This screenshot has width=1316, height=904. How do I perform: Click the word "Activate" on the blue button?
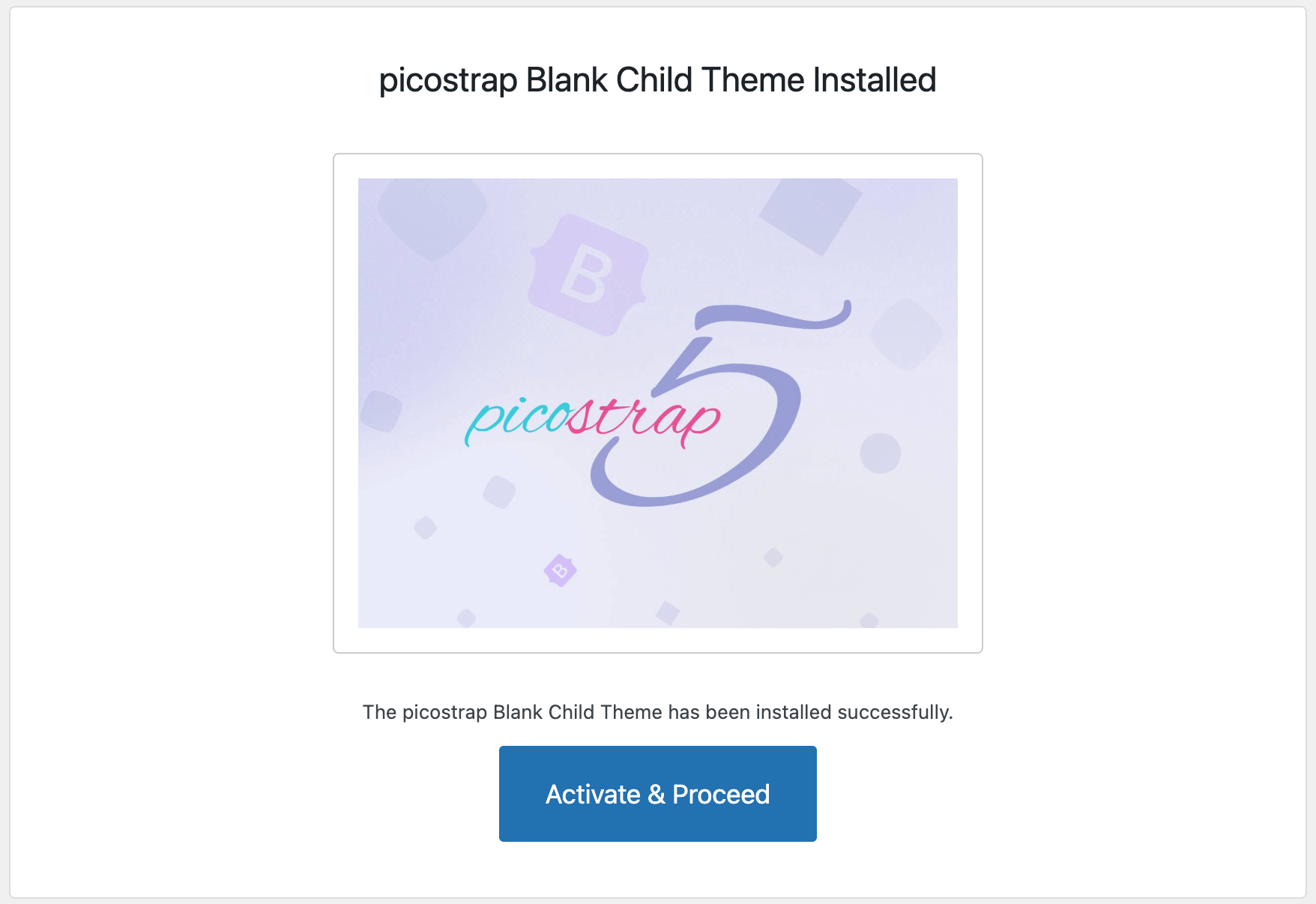point(593,794)
